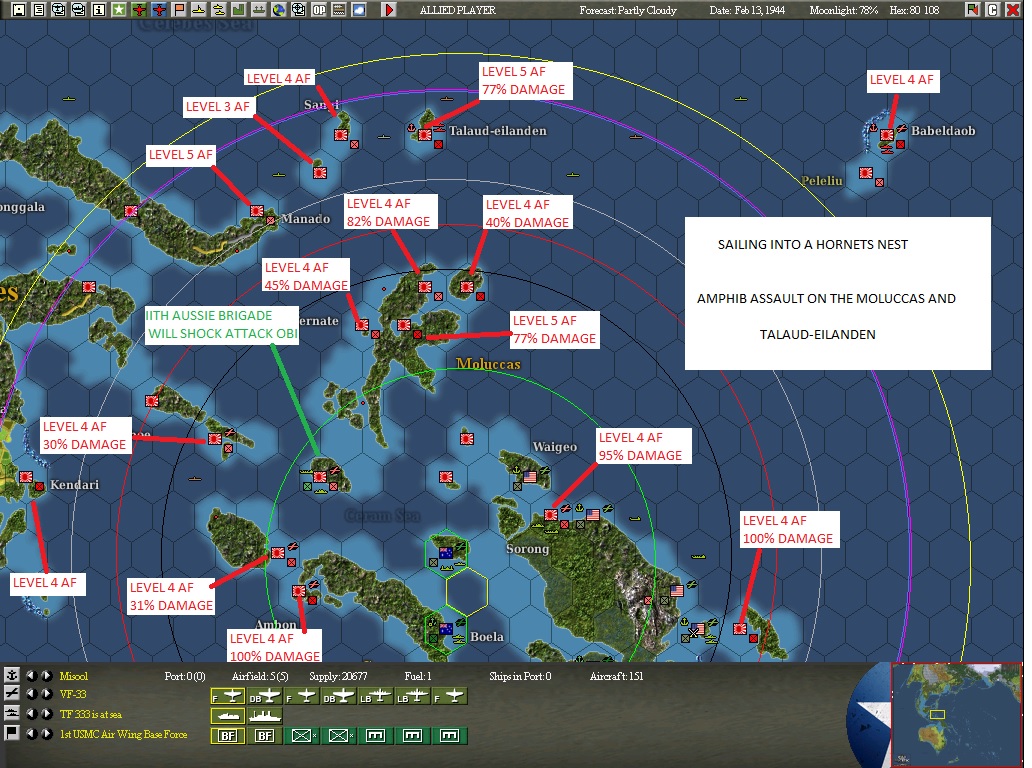
Task: Click the green and red flag icon
Action: pos(973,10)
